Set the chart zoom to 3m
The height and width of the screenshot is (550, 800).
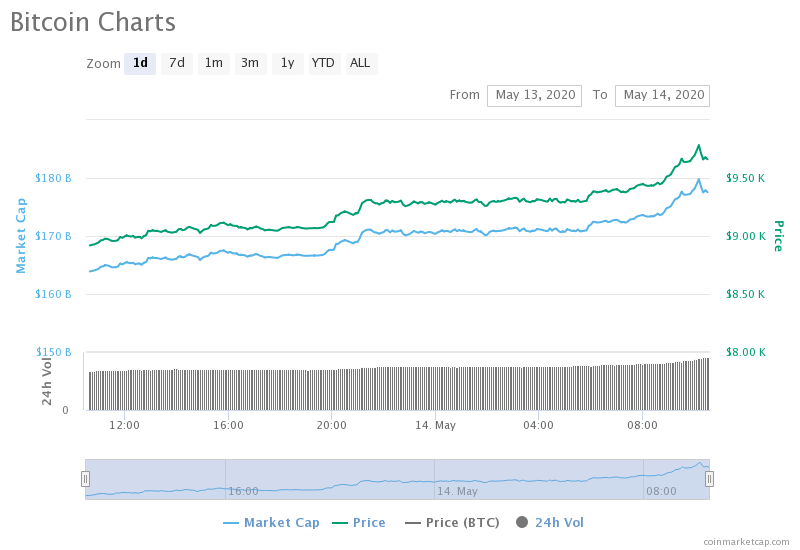coord(251,63)
